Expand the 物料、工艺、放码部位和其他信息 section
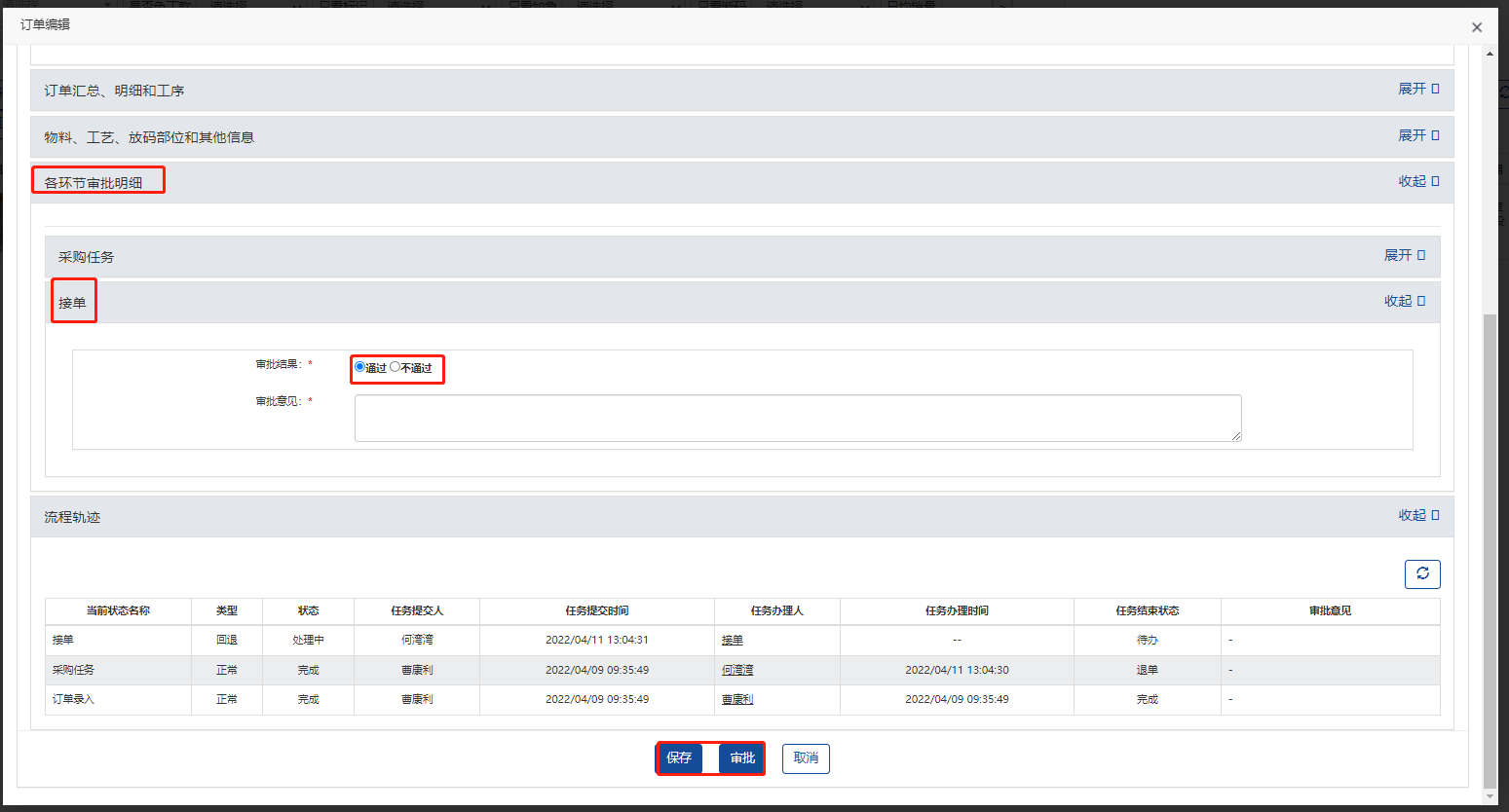 [1417, 135]
